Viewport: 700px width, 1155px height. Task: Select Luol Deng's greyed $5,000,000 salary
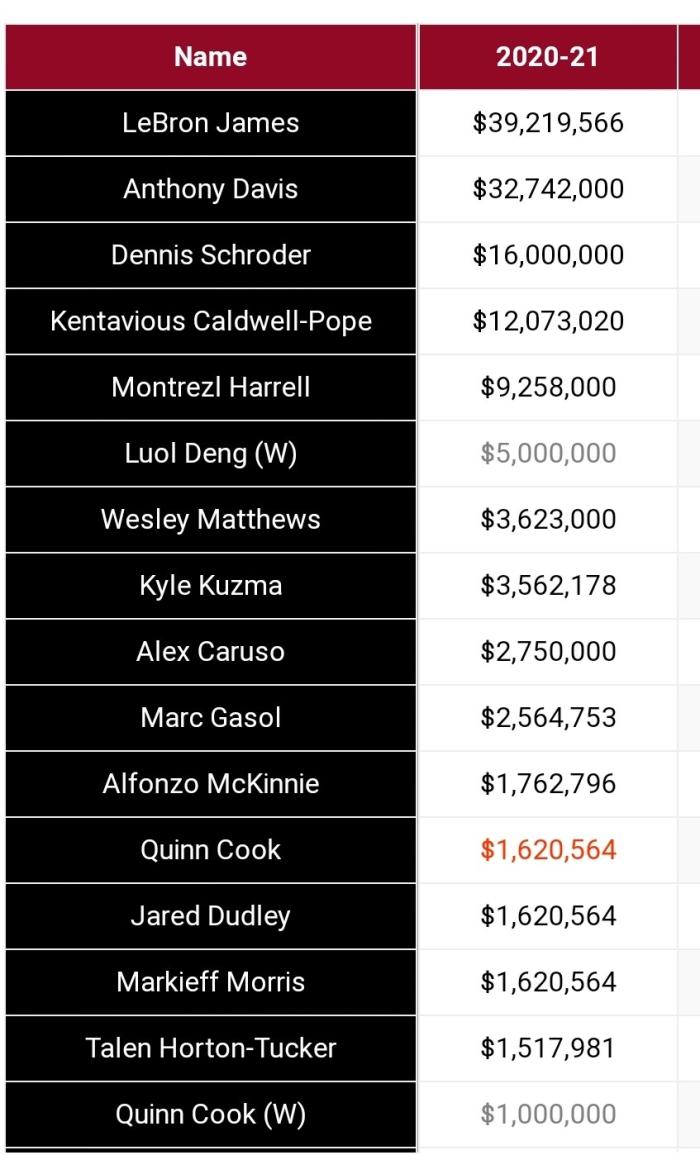pos(548,453)
